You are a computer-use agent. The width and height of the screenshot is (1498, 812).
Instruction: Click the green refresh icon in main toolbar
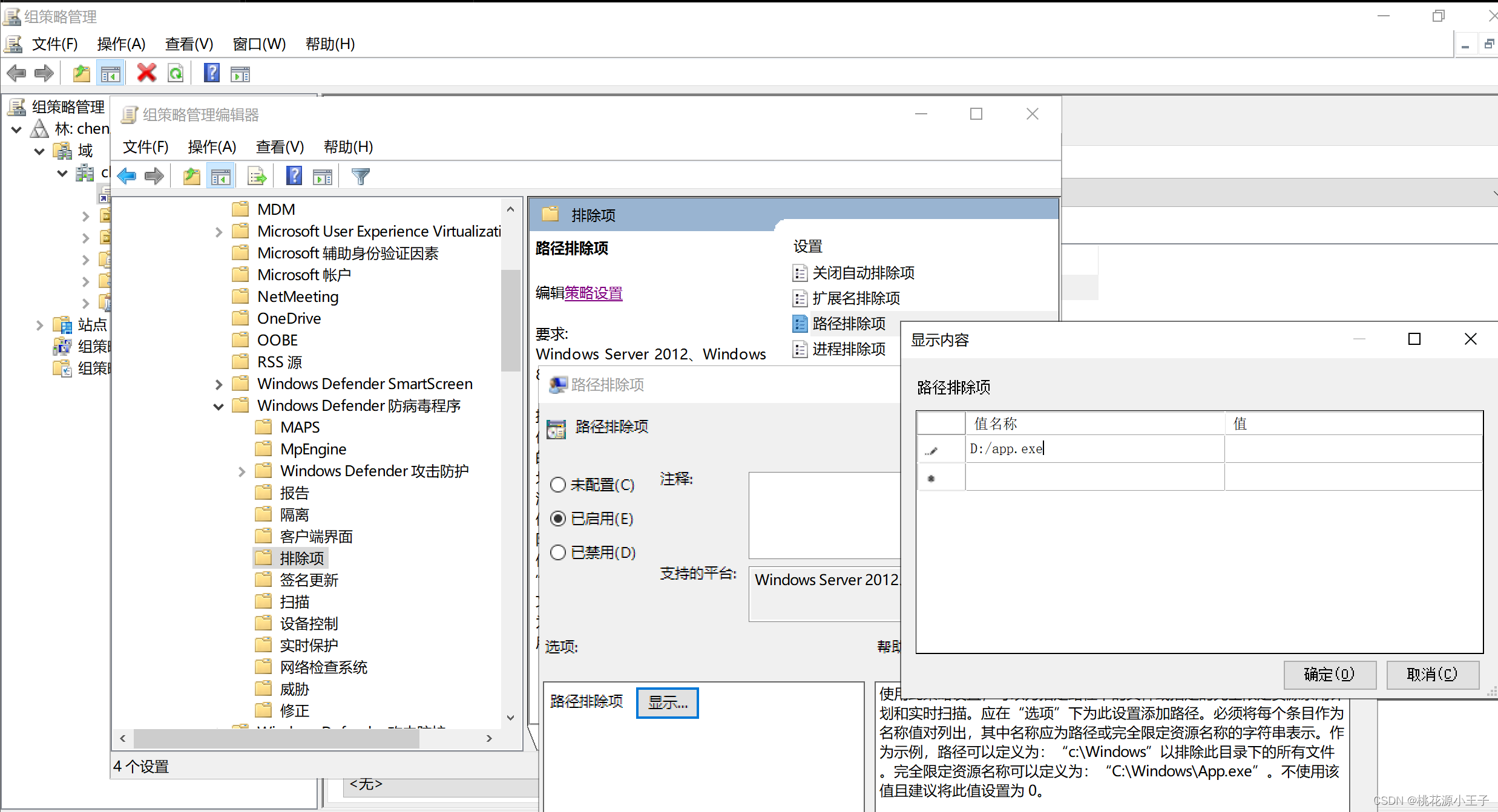coord(176,74)
